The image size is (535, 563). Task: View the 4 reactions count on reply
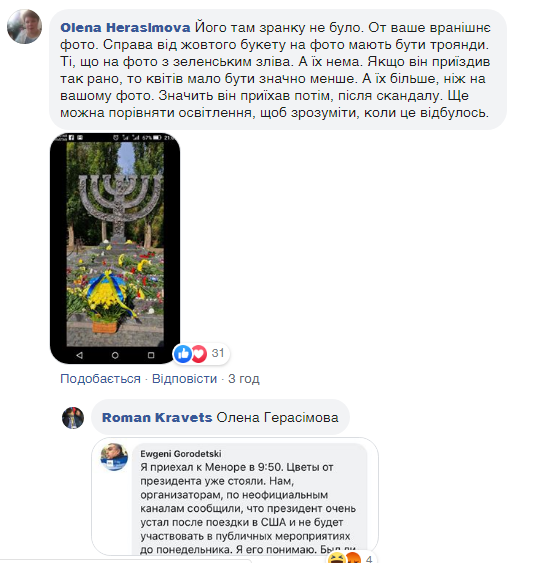click(369, 559)
